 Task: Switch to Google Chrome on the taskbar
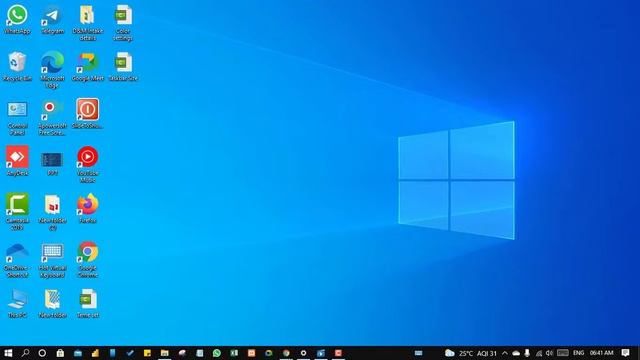click(286, 353)
